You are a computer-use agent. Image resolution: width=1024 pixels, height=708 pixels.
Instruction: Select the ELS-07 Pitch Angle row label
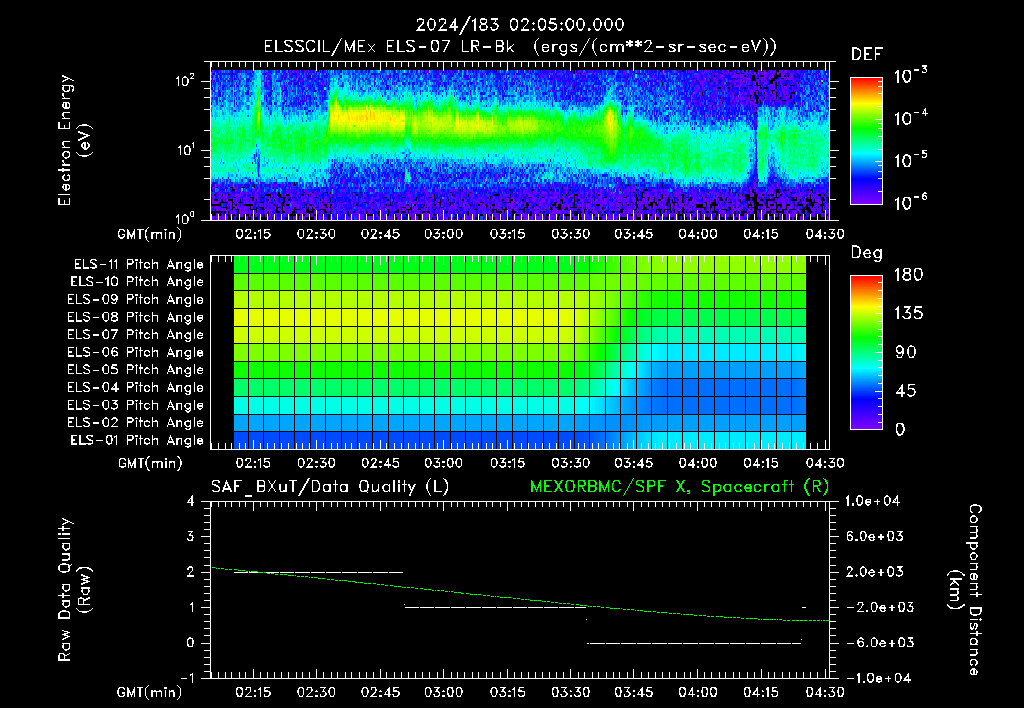point(136,334)
